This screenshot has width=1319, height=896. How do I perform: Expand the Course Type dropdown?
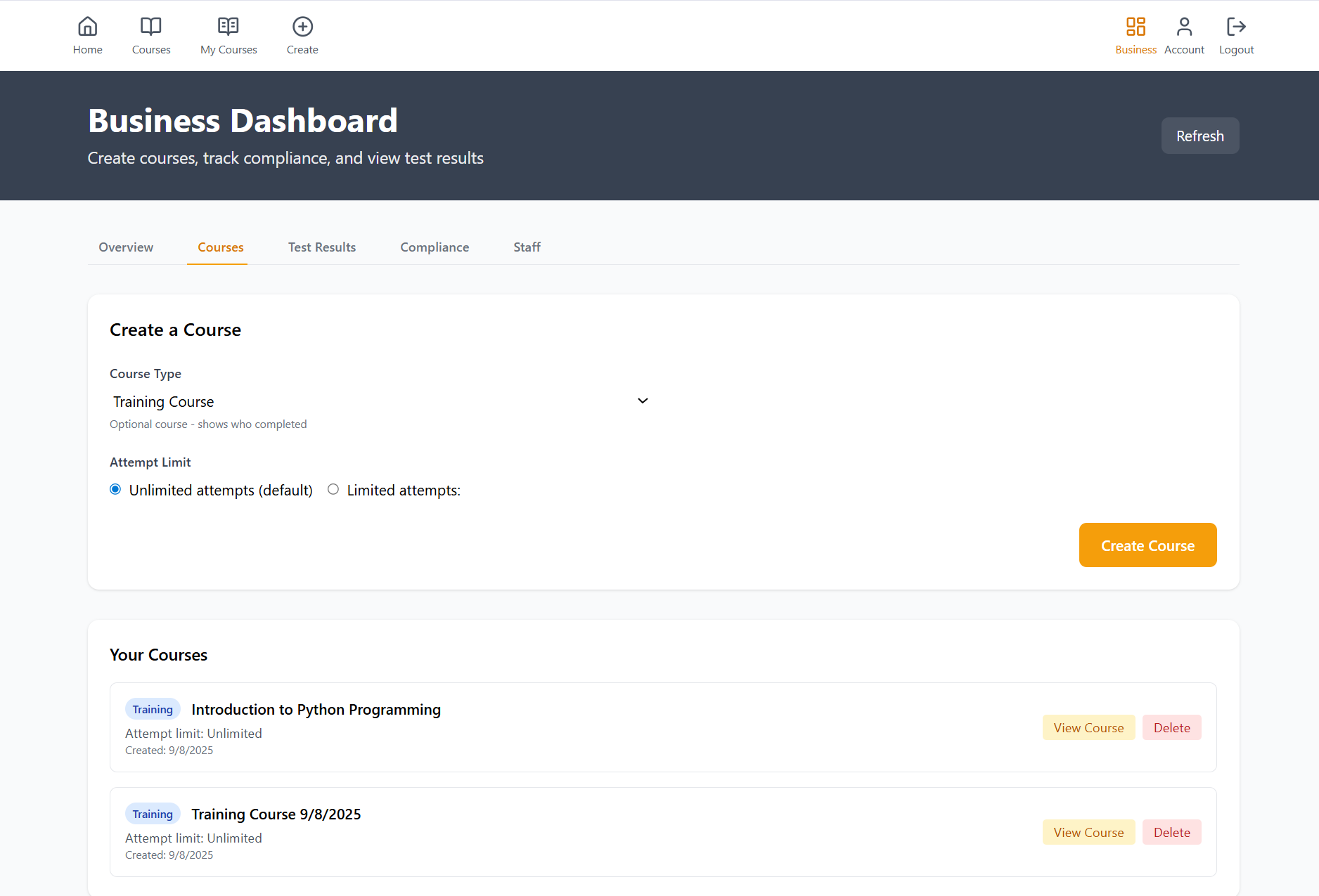coord(380,401)
